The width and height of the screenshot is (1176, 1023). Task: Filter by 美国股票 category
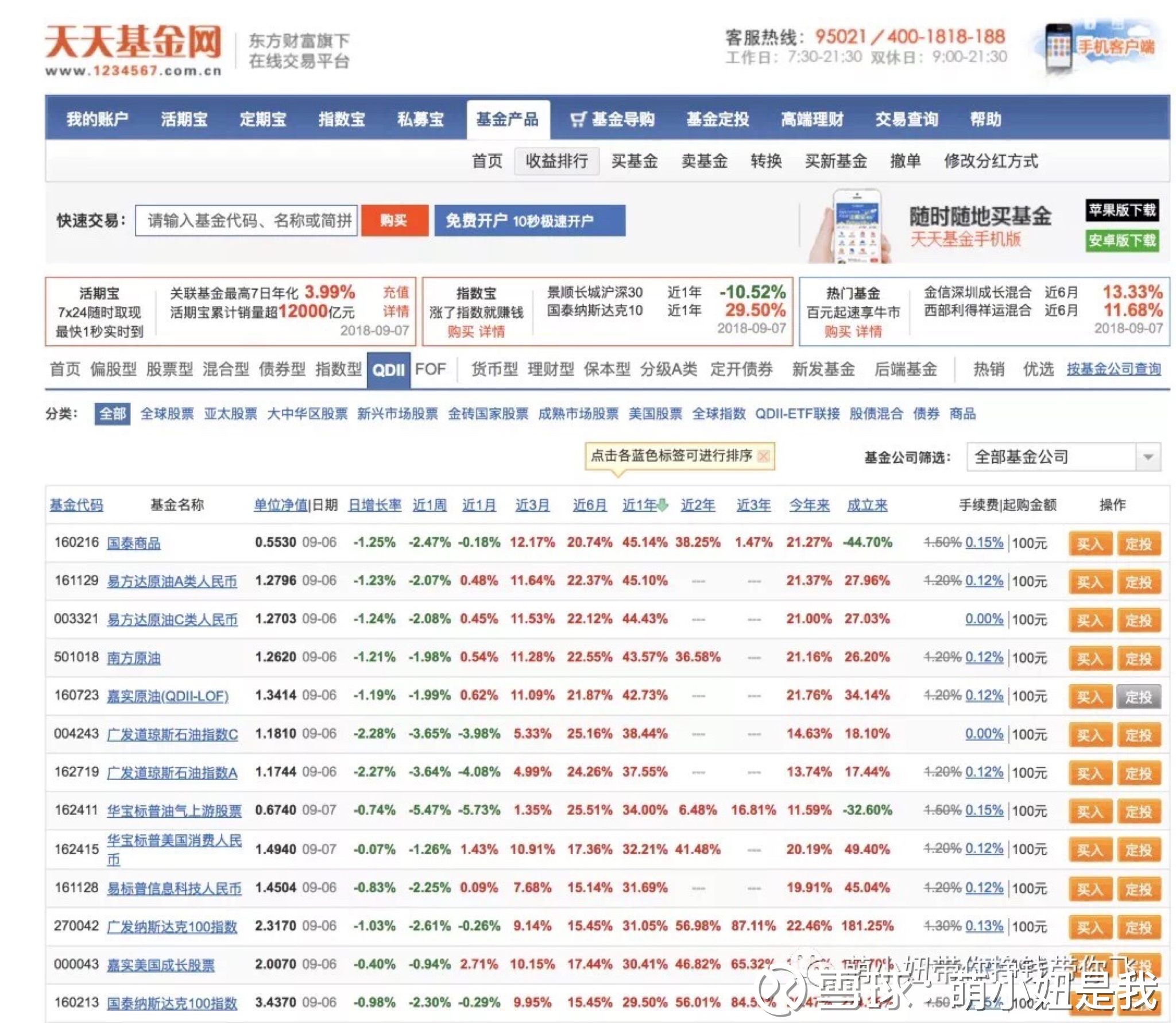pos(655,414)
